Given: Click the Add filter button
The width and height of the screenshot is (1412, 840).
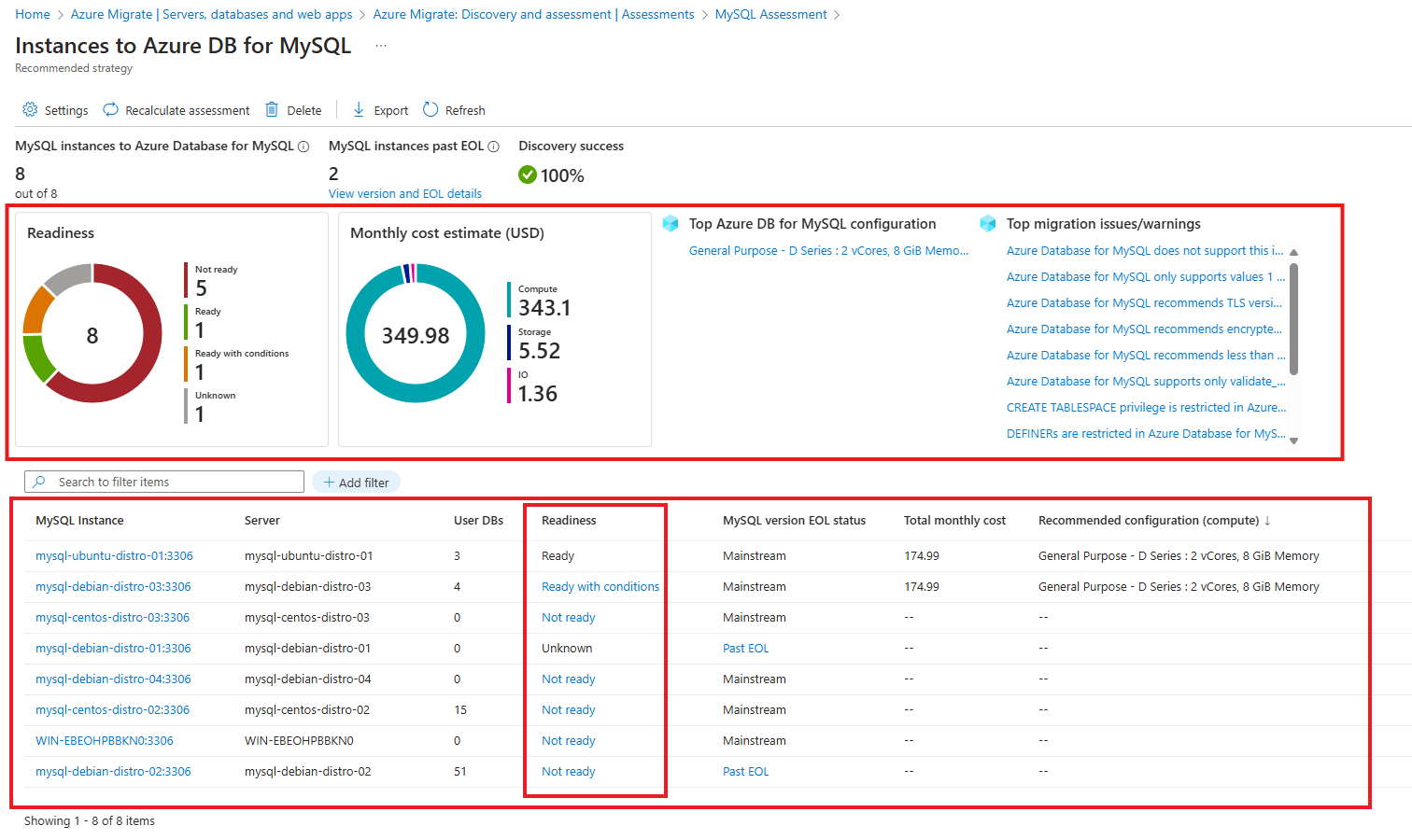Looking at the screenshot, I should (x=356, y=483).
